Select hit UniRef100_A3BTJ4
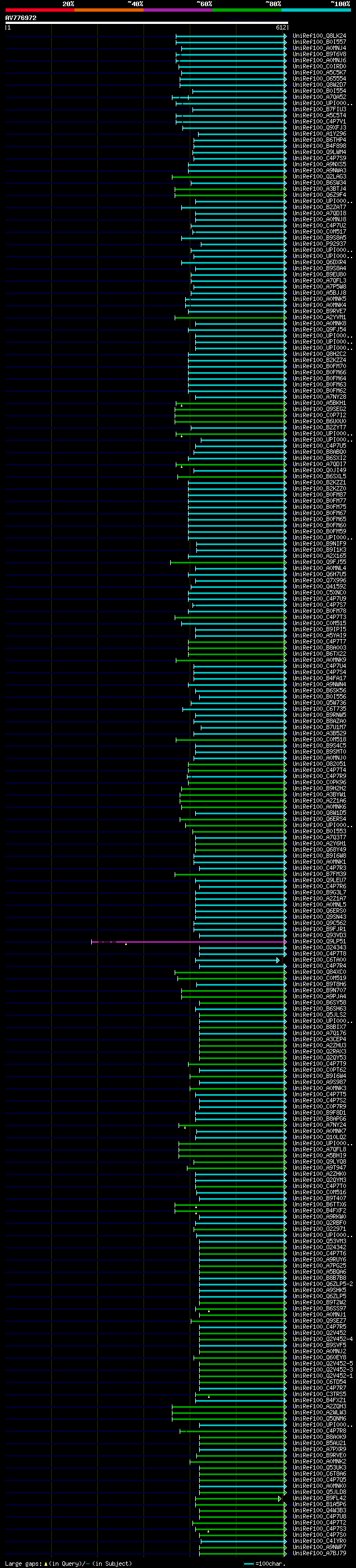This screenshot has width=356, height=1568. click(x=319, y=189)
